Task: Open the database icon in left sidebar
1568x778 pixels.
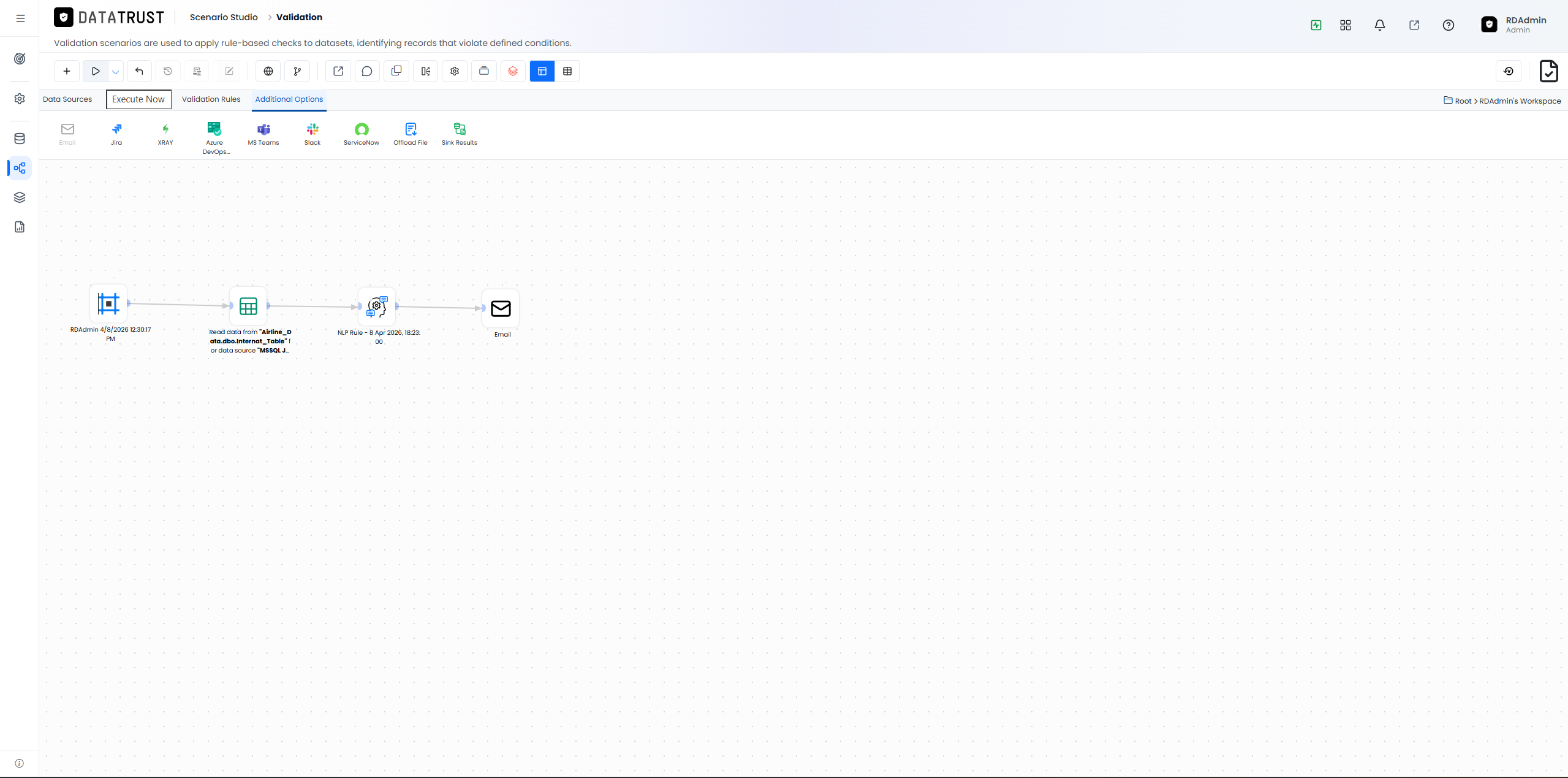Action: (x=20, y=139)
